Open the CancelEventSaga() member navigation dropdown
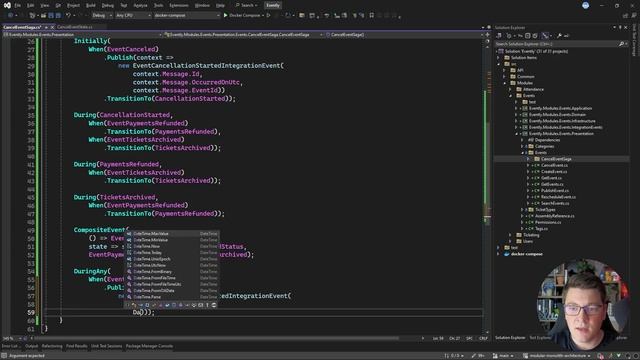The image size is (640, 360). tap(404, 35)
